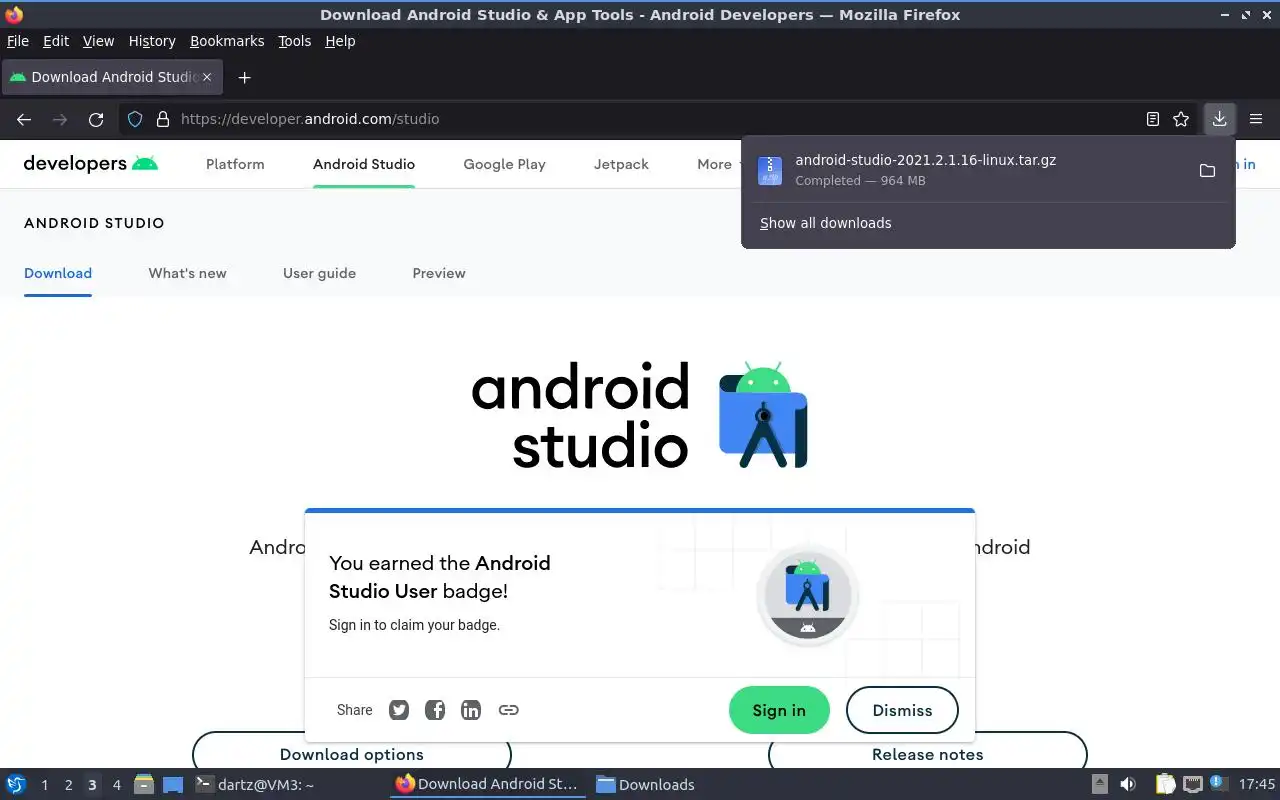Switch to the User guide tab
This screenshot has height=800, width=1280.
319,273
